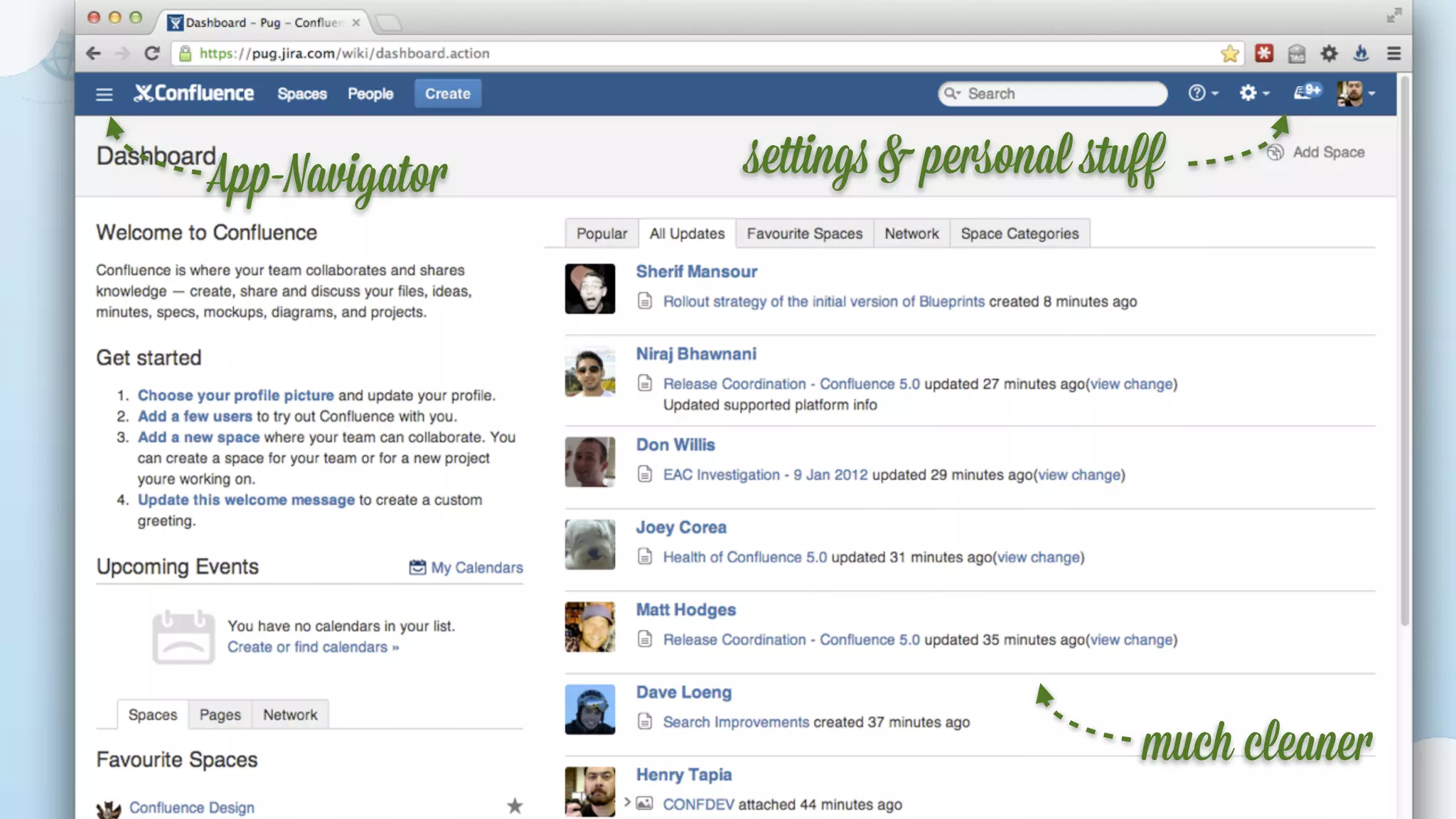Click the Create button
This screenshot has width=1456, height=819.
[x=448, y=94]
